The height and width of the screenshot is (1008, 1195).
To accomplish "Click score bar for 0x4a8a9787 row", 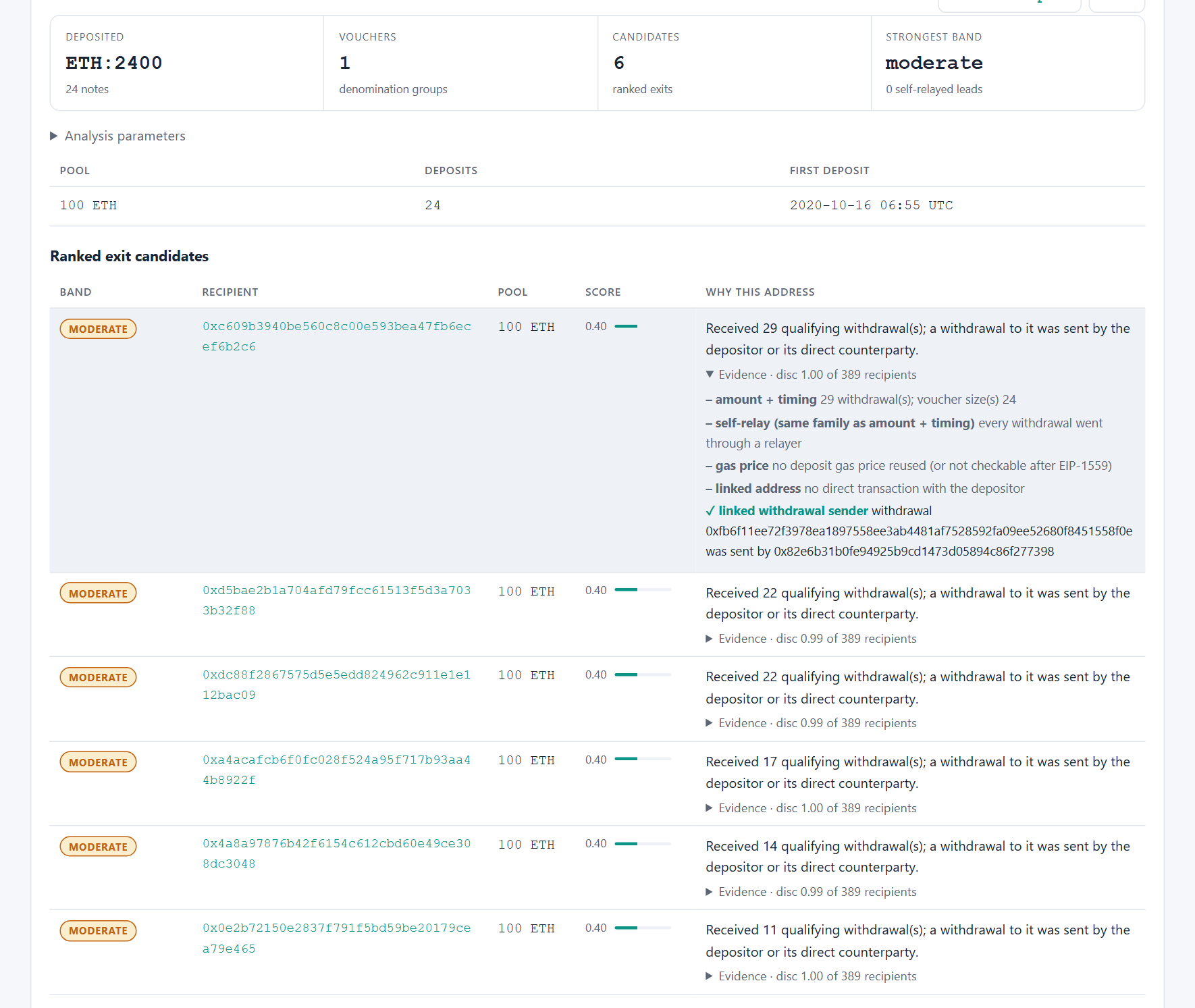I will [643, 843].
